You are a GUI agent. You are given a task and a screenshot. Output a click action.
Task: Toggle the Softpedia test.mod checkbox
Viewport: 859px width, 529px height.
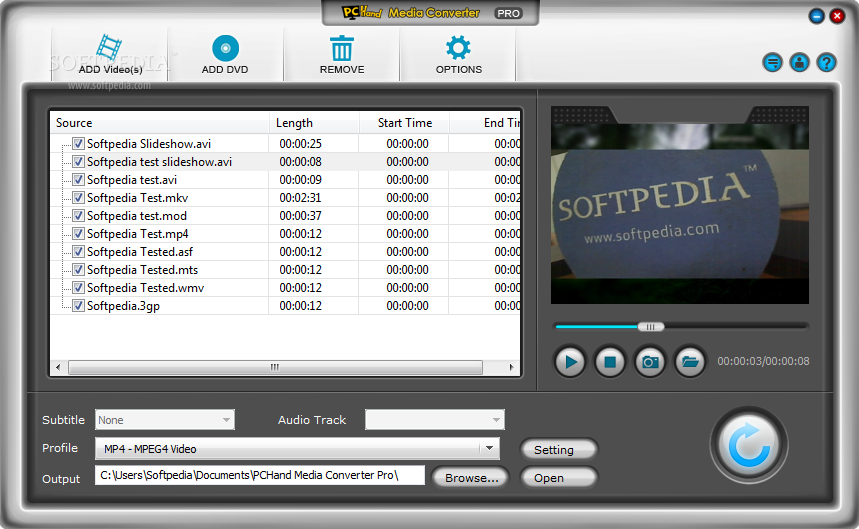point(78,216)
